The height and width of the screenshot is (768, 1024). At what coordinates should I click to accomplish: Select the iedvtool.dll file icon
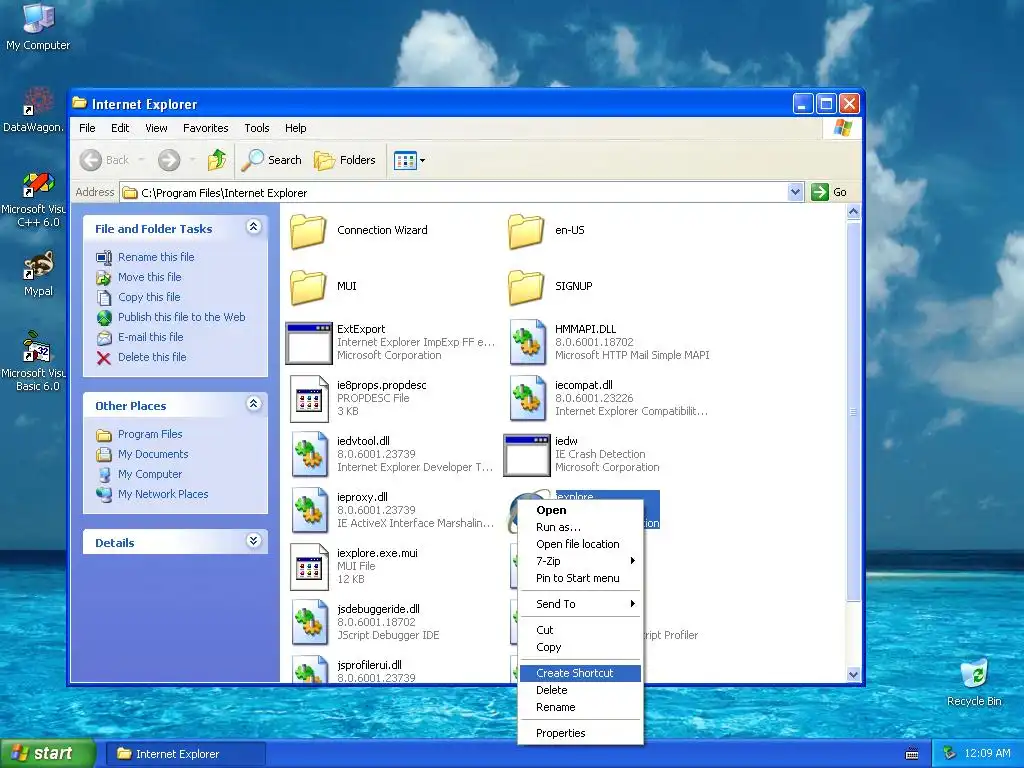click(x=310, y=455)
